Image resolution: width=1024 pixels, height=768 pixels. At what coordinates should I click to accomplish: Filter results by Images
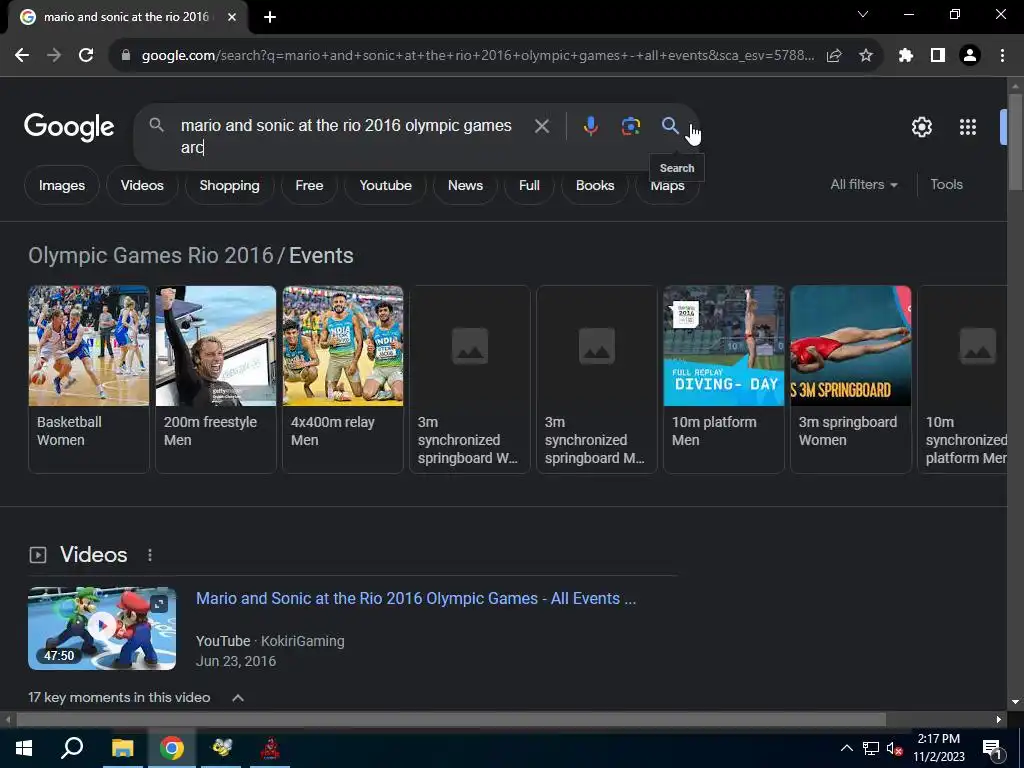62,185
